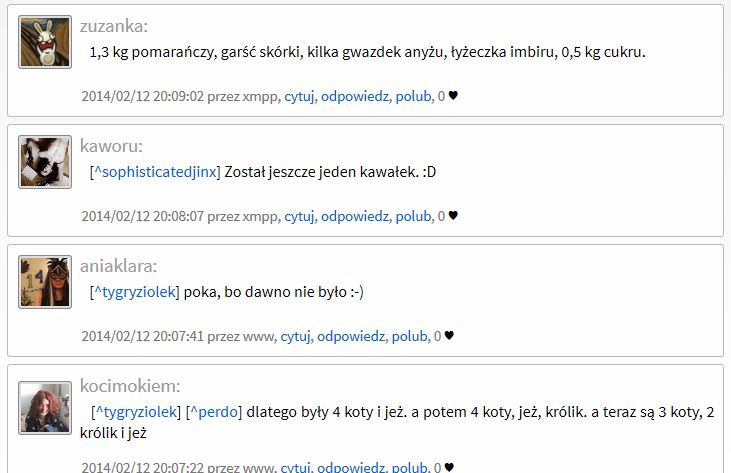This screenshot has width=731, height=473.
Task: Click 'cytuj' under kaworu's post
Action: pyautogui.click(x=299, y=217)
